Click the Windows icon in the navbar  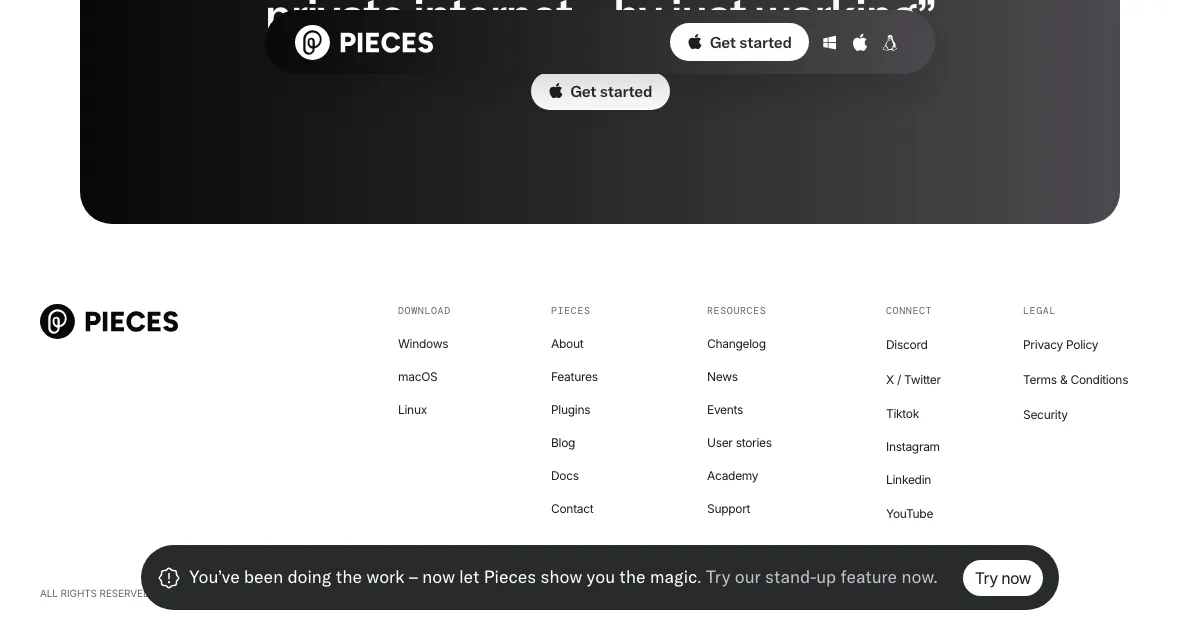point(829,43)
